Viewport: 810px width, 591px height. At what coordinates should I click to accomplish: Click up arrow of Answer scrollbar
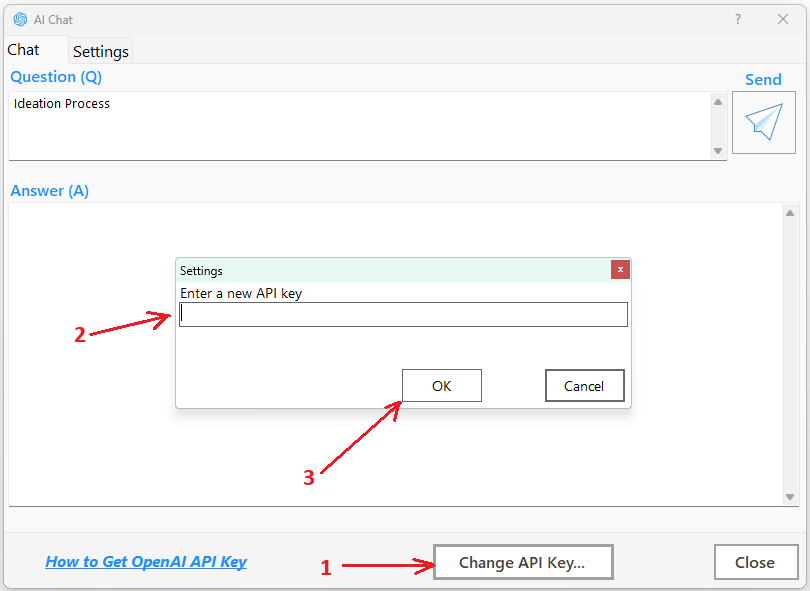(x=790, y=212)
